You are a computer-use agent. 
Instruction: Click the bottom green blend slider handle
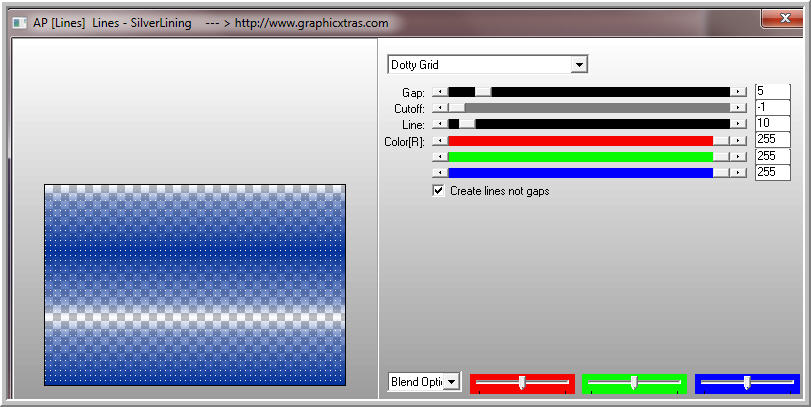pyautogui.click(x=634, y=383)
